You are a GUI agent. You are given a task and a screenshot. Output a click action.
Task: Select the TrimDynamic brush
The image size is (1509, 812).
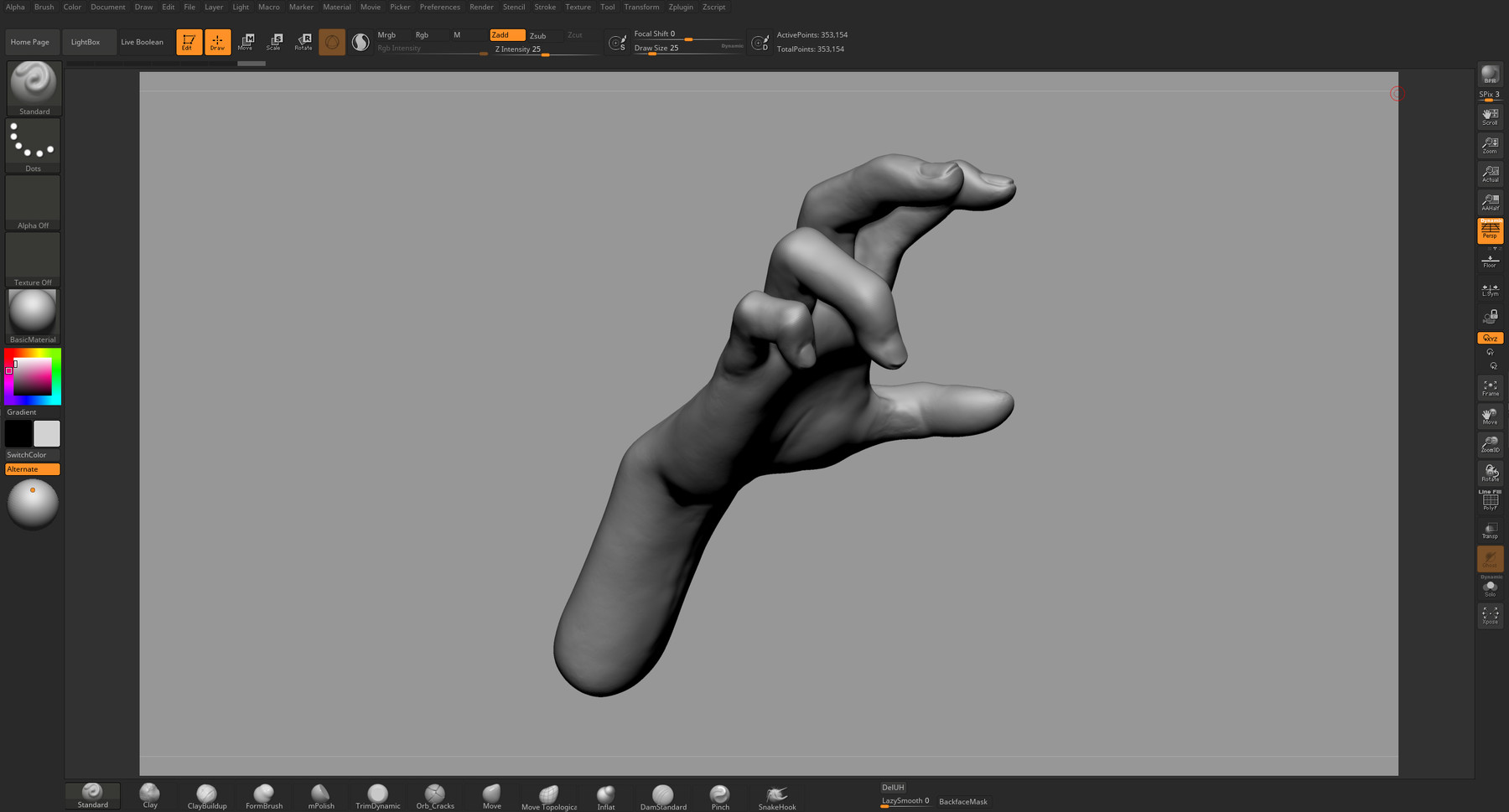[x=377, y=796]
